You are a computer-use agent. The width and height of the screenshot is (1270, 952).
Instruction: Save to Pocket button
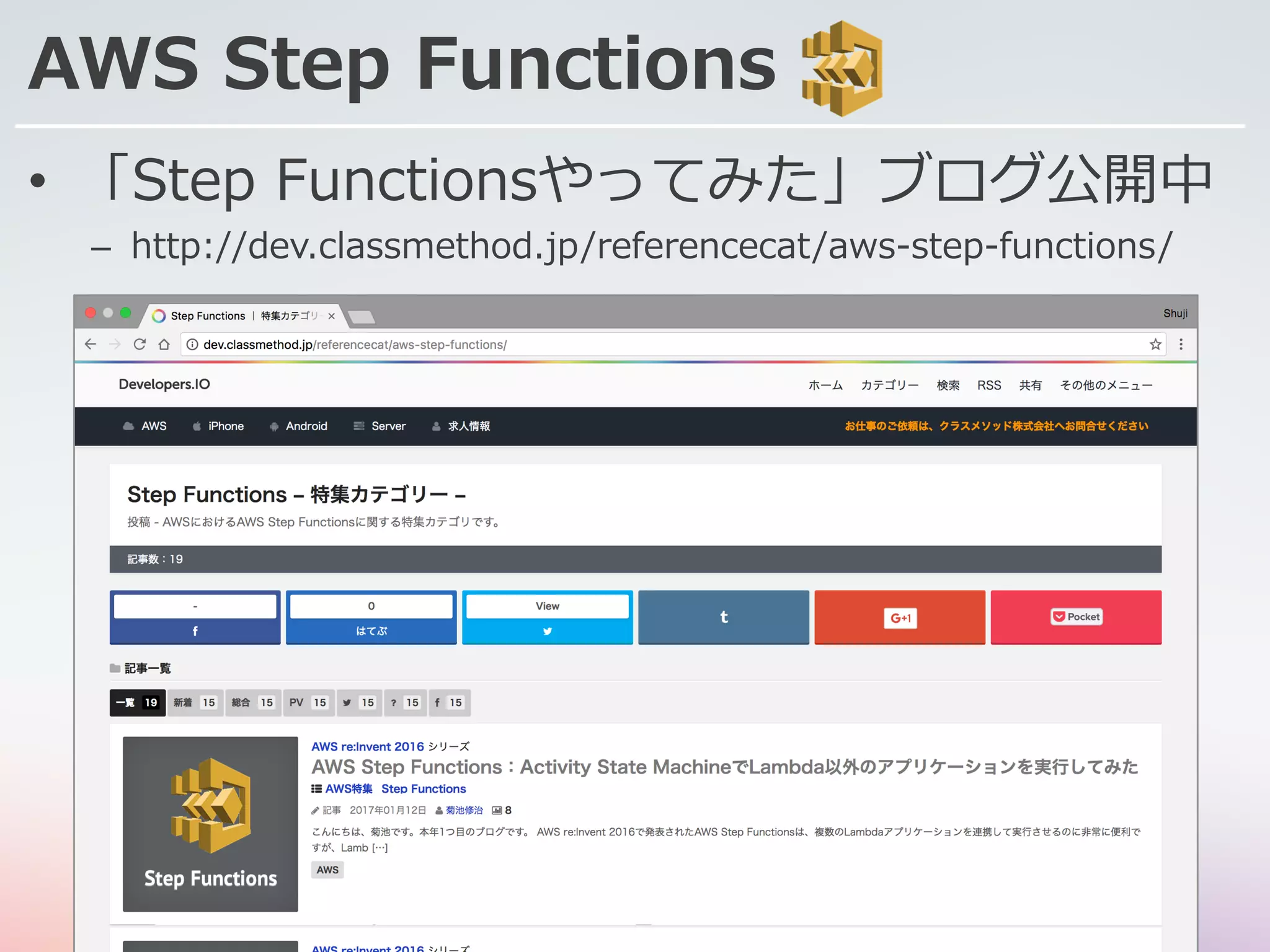1076,617
